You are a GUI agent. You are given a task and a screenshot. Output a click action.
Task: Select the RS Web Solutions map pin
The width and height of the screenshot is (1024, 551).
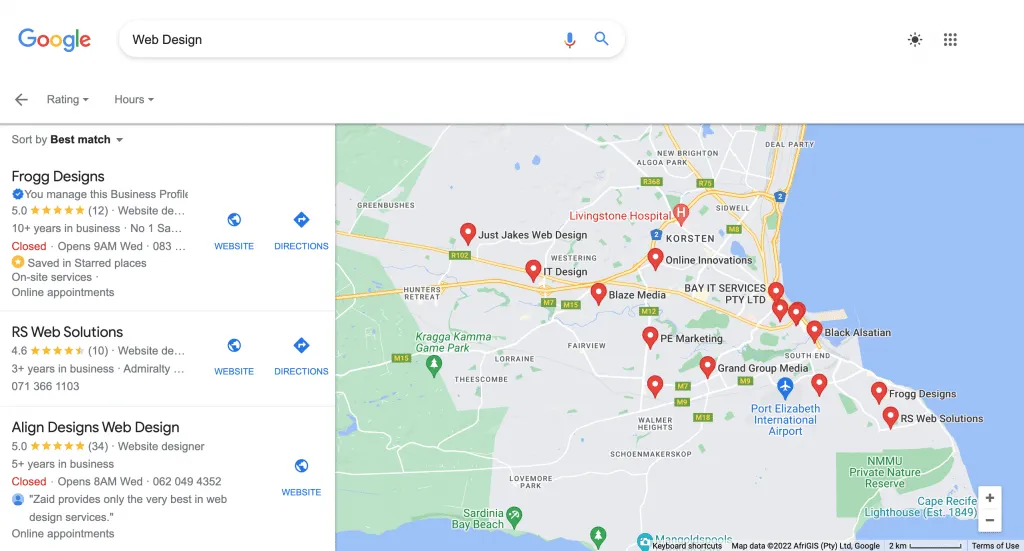(890, 417)
